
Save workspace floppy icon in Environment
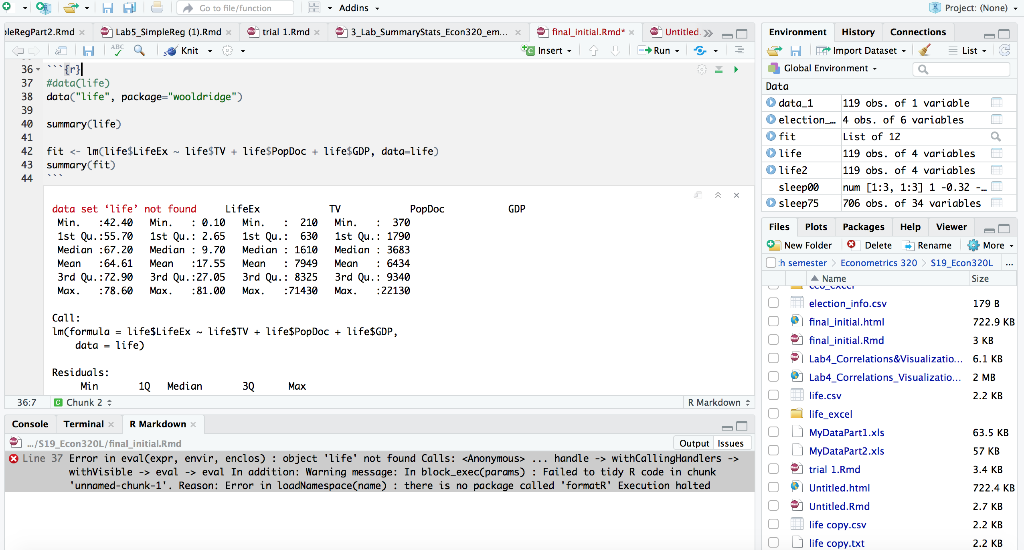(x=795, y=50)
